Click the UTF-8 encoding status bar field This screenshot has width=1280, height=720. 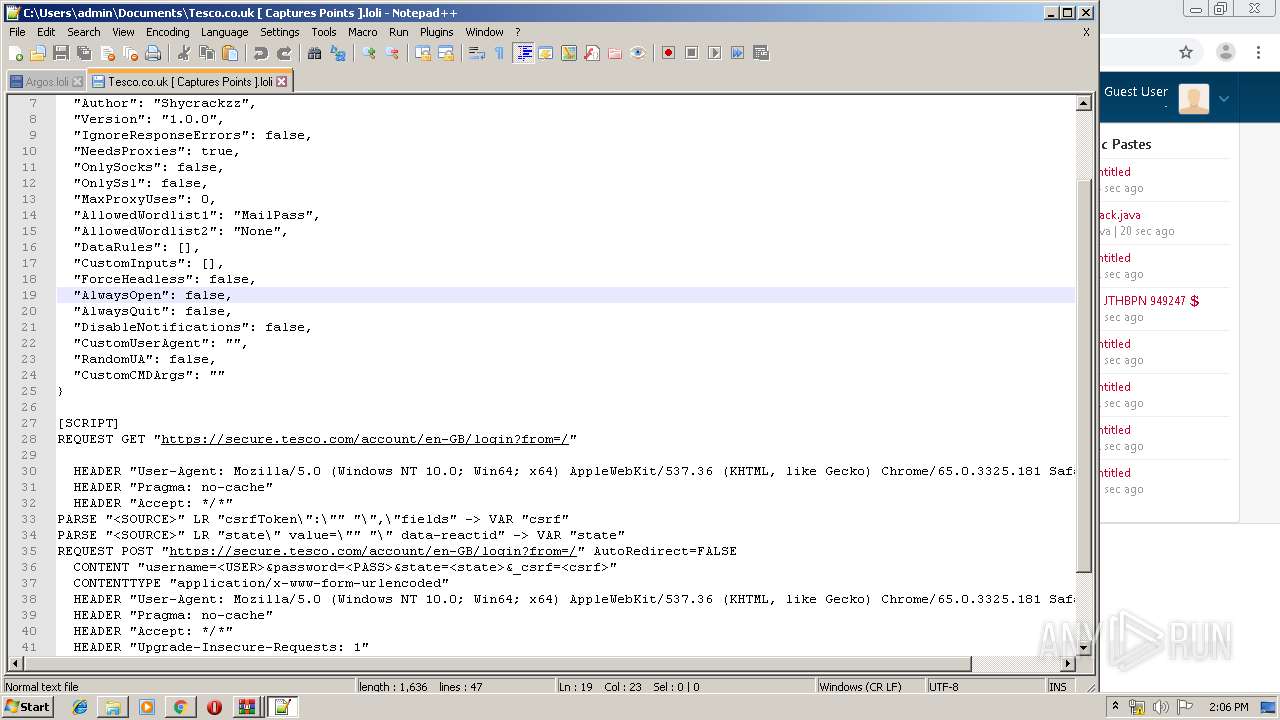985,687
